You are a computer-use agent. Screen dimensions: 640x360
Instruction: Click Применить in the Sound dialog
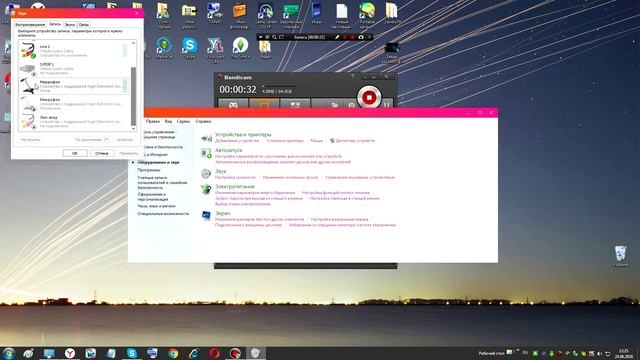tap(129, 153)
